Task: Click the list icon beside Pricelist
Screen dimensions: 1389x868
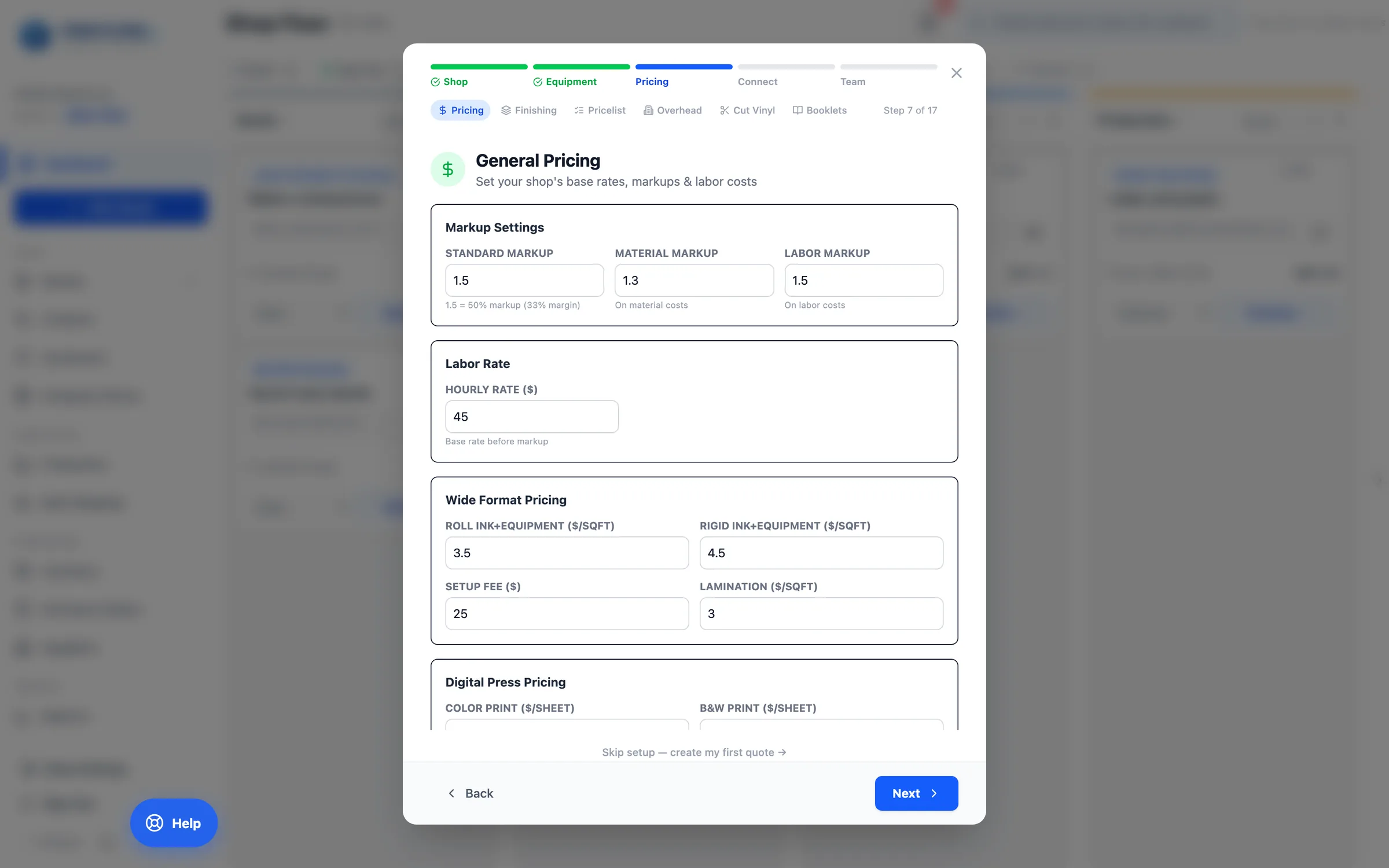Action: point(579,110)
